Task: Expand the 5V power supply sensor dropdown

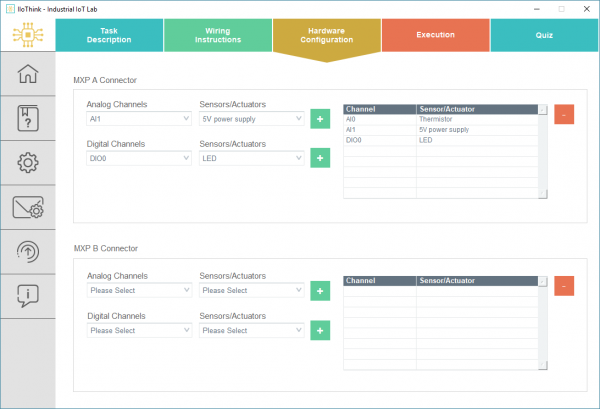Action: point(251,119)
